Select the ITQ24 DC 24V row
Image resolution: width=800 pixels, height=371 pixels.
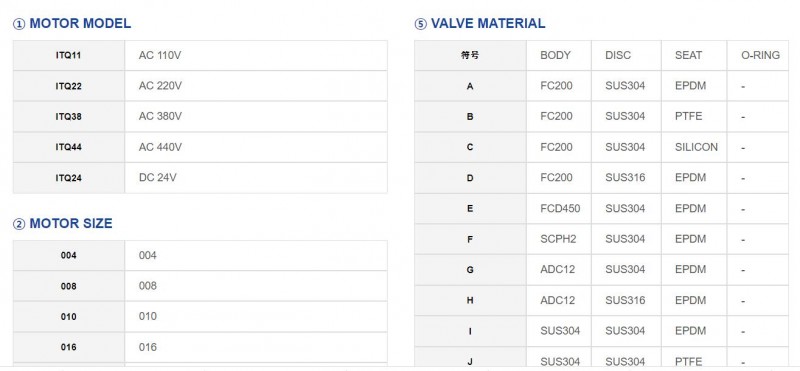click(x=200, y=178)
